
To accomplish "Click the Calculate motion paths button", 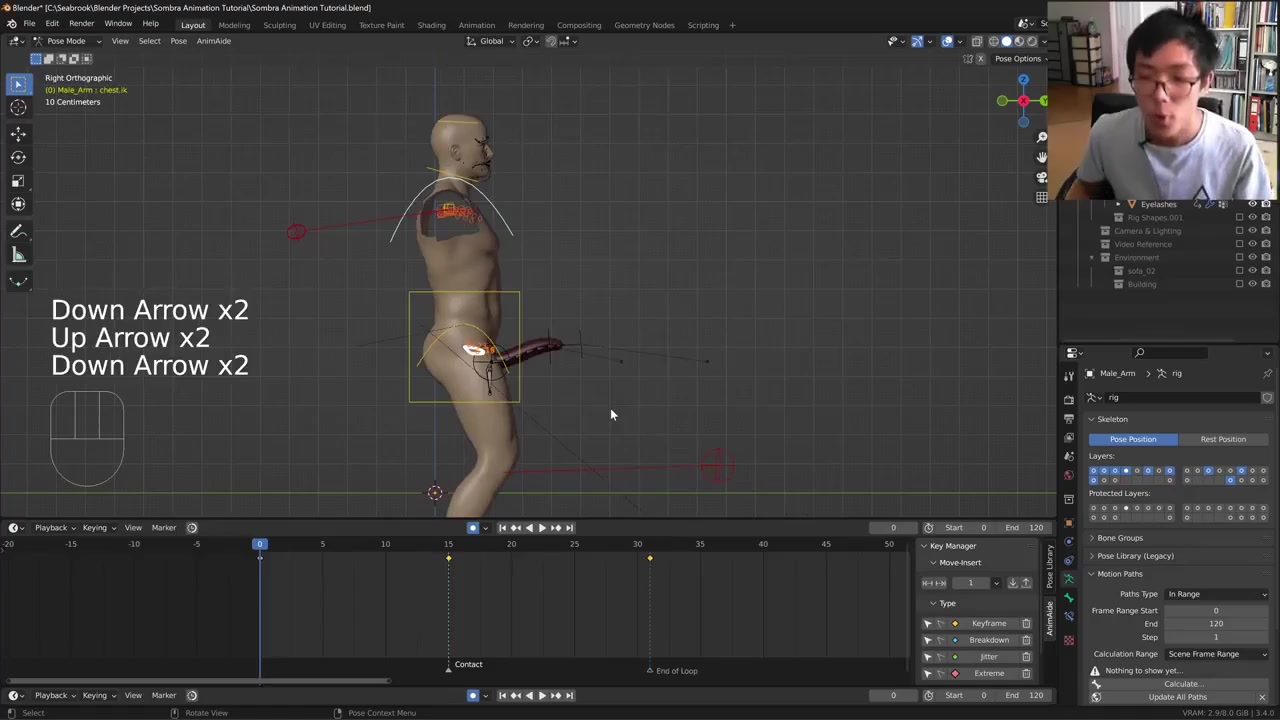I will (1182, 684).
